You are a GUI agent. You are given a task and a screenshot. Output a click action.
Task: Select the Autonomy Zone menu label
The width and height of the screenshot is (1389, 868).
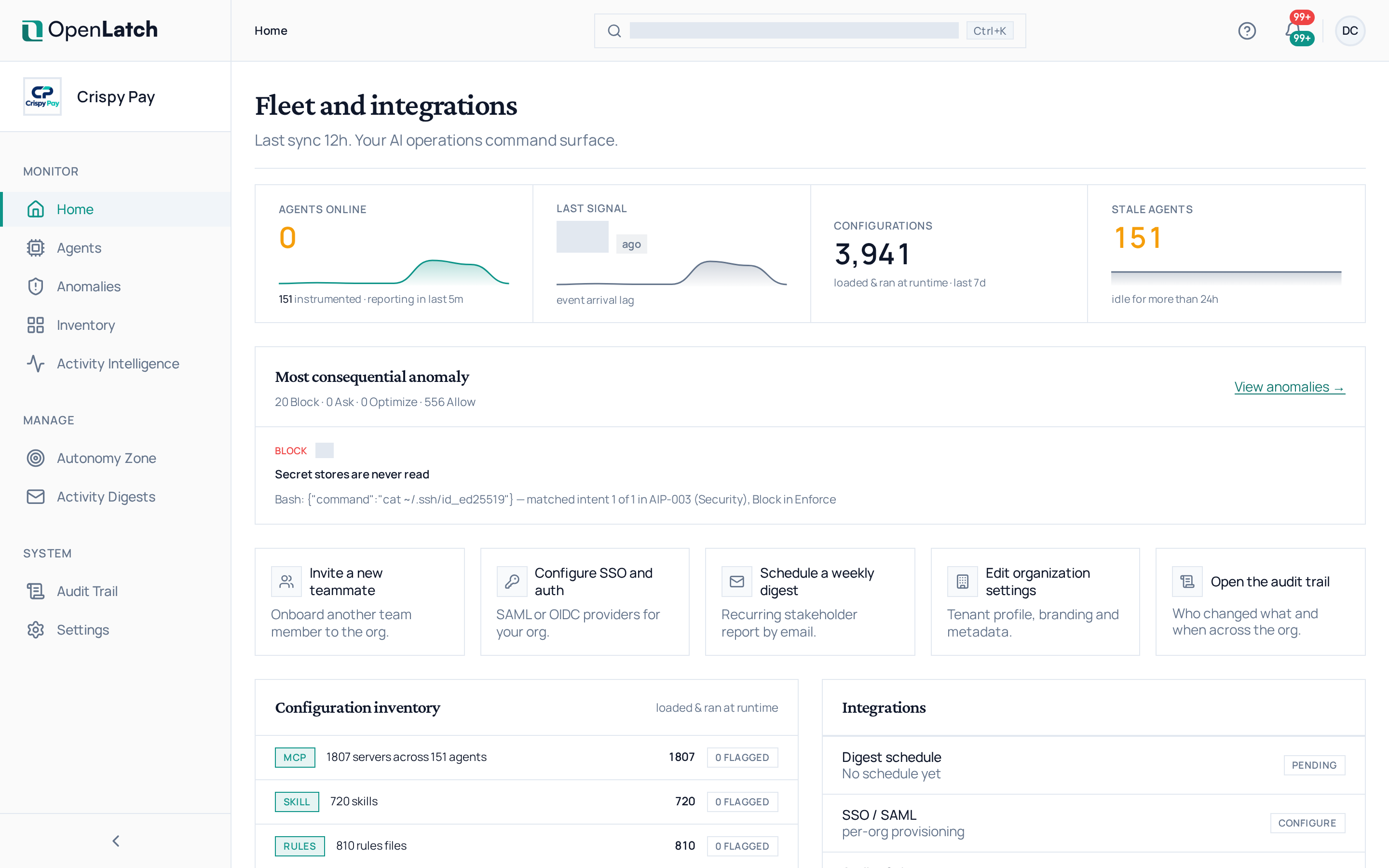pyautogui.click(x=106, y=458)
